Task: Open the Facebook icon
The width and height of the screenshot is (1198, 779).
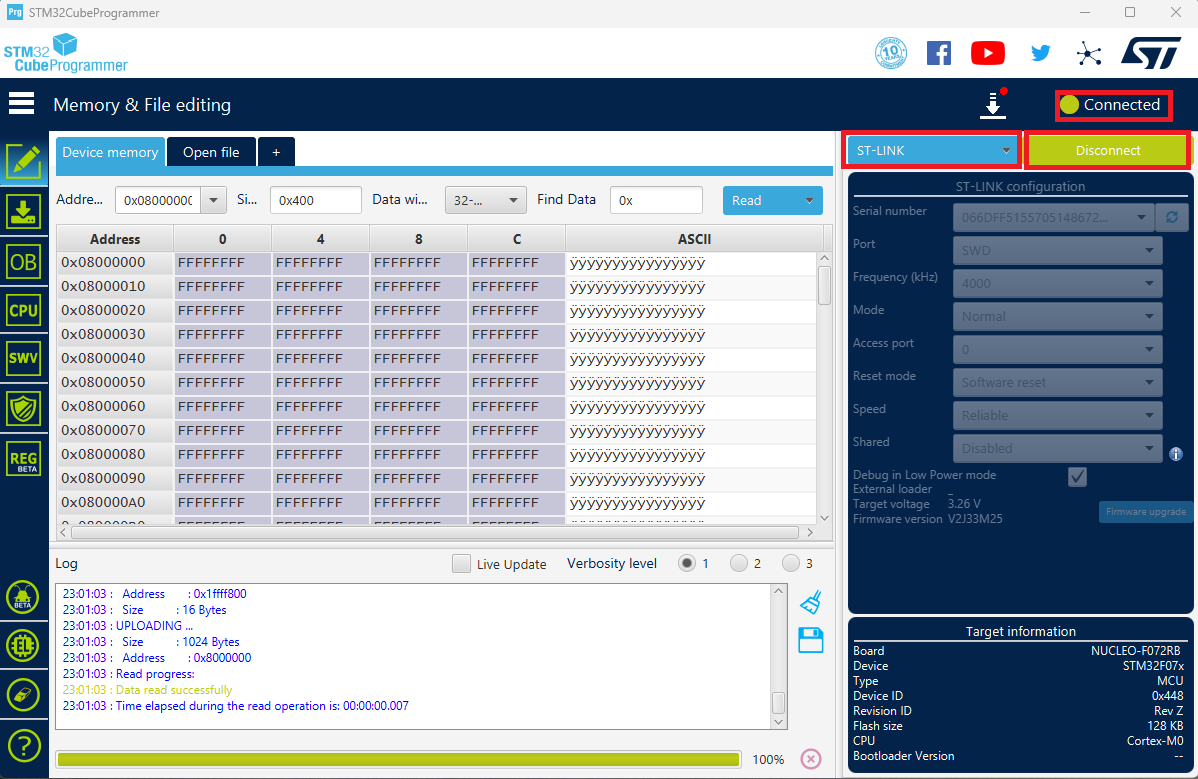Action: [938, 53]
